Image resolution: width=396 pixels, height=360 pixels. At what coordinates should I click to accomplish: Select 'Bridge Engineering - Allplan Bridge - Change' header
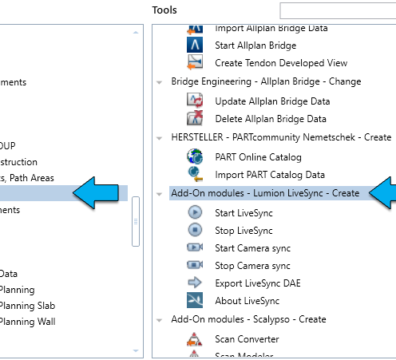266,82
